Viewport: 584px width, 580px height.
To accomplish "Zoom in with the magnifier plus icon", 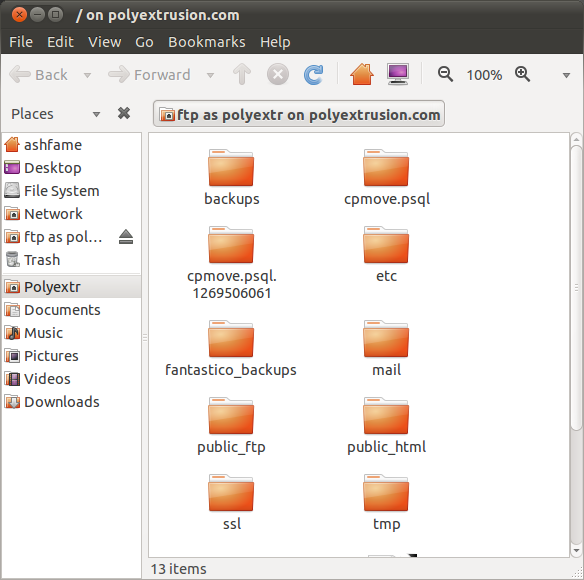I will click(522, 74).
